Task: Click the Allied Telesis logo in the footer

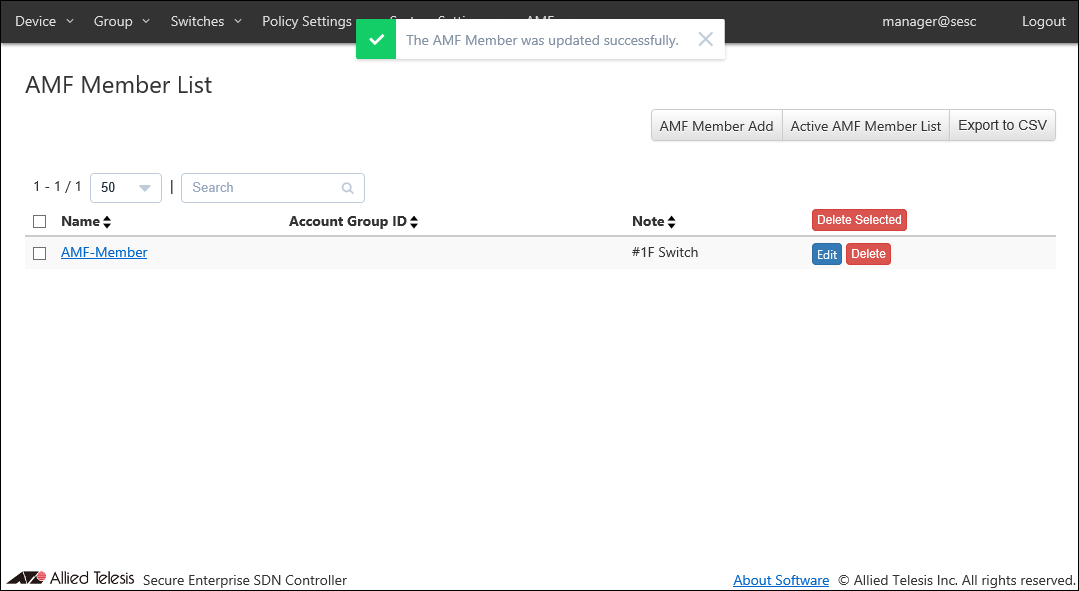Action: point(70,577)
